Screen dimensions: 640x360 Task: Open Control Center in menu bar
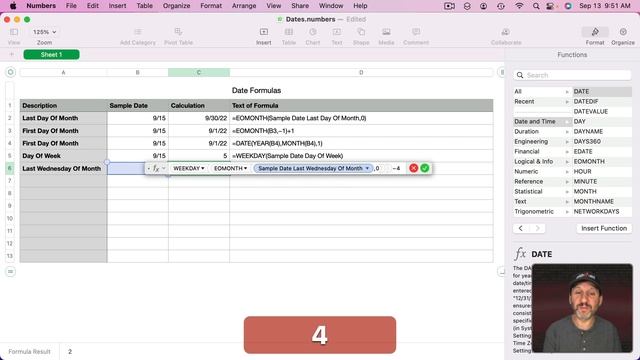point(551,6)
